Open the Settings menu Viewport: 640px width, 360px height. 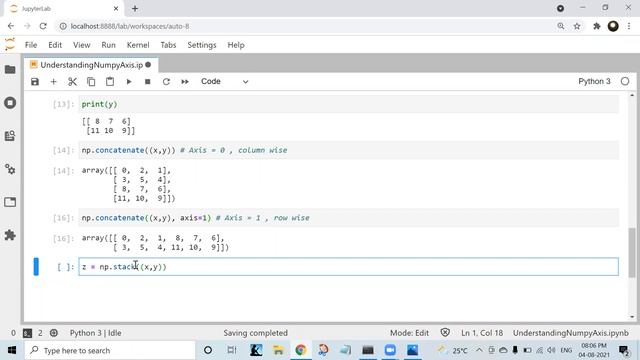pos(202,45)
